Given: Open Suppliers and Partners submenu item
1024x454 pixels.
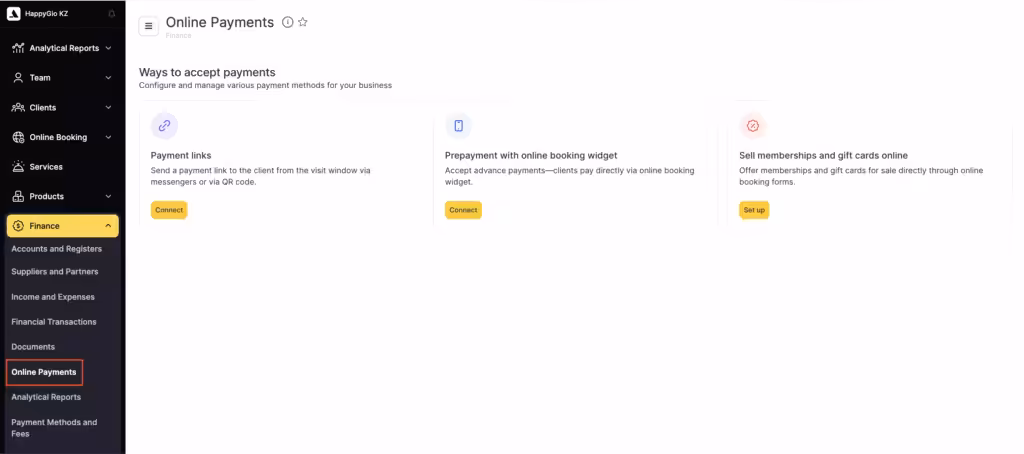Looking at the screenshot, I should [55, 272].
